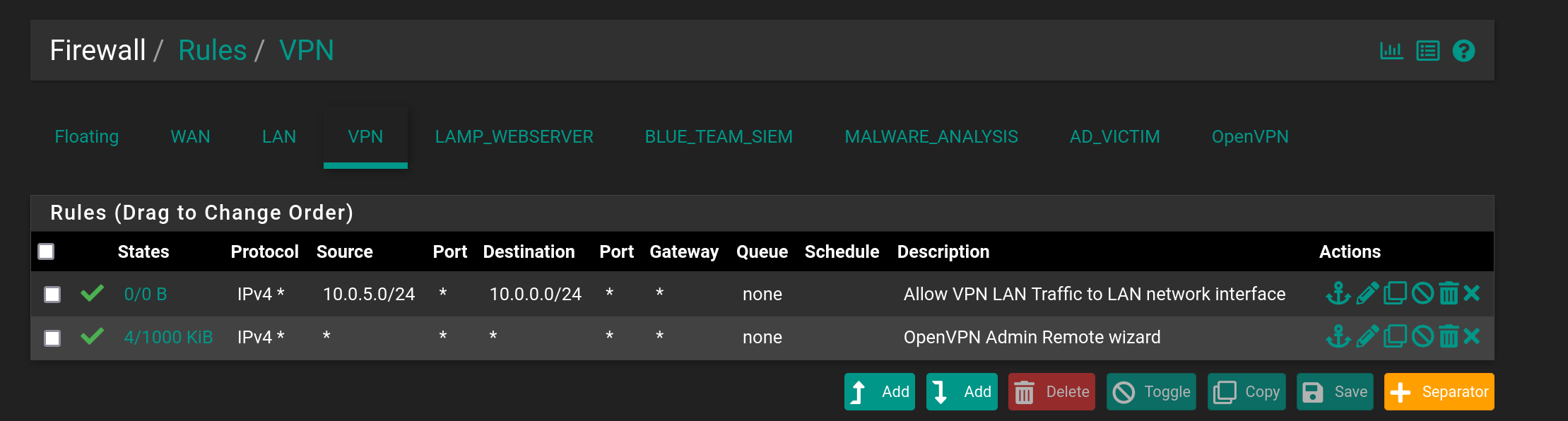The height and width of the screenshot is (421, 1568).
Task: Click the source 10.0.5.0/24 cell
Action: tap(369, 294)
